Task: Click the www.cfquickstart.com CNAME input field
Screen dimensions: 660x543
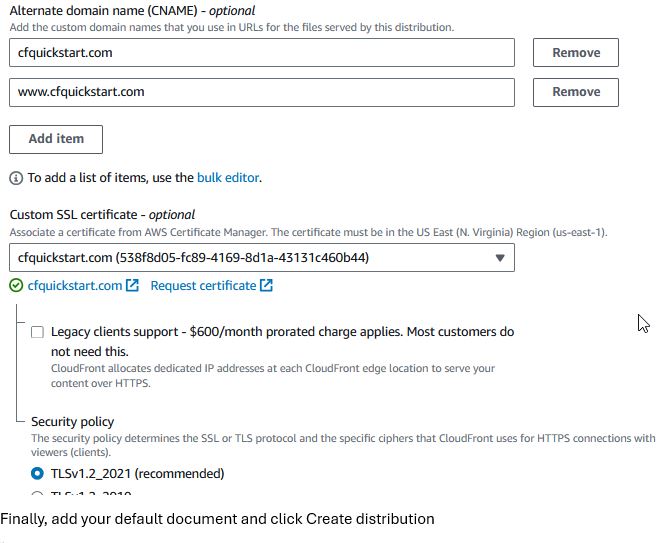Action: pyautogui.click(x=262, y=92)
